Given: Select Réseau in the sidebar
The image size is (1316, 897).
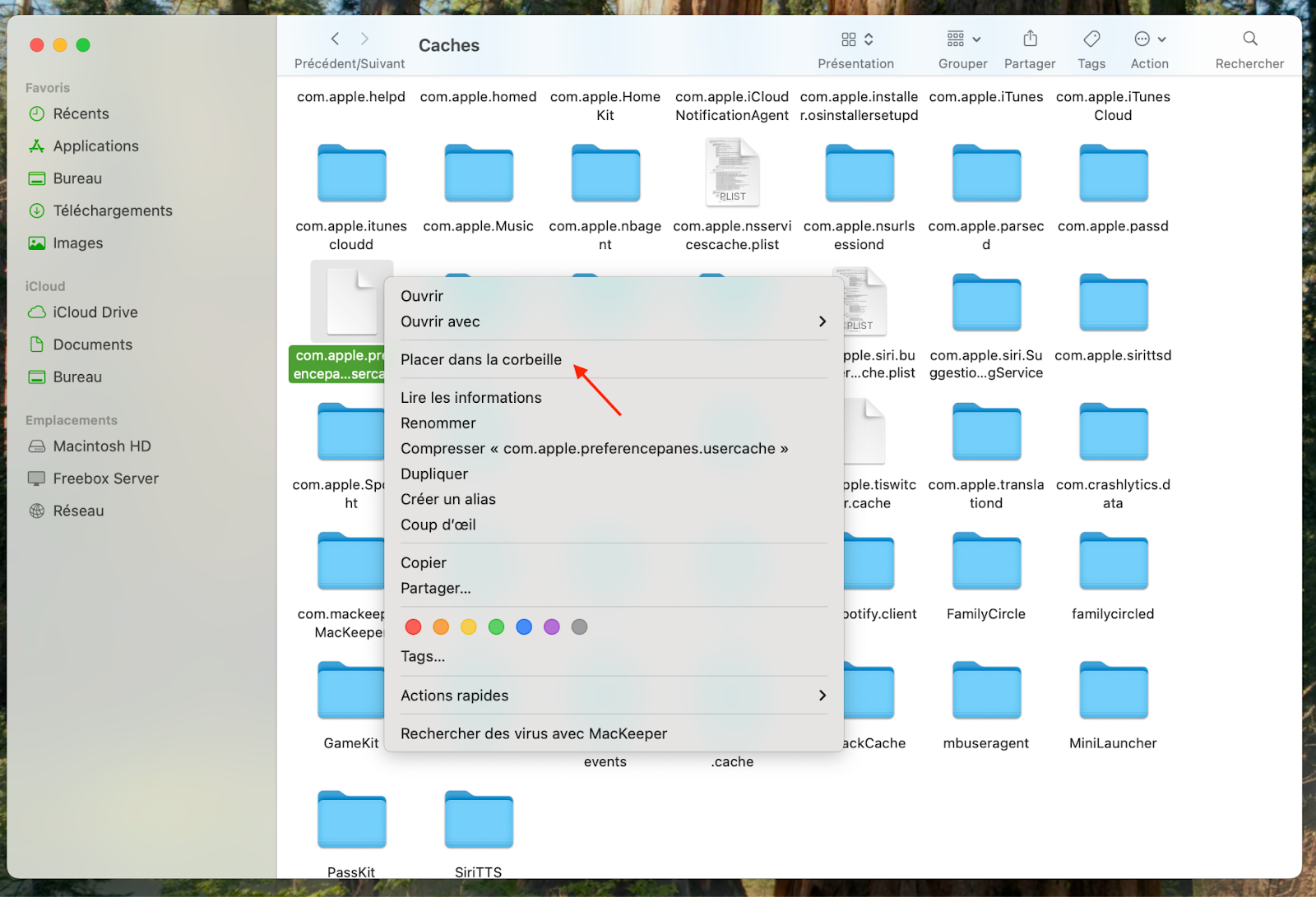Looking at the screenshot, I should 79,511.
